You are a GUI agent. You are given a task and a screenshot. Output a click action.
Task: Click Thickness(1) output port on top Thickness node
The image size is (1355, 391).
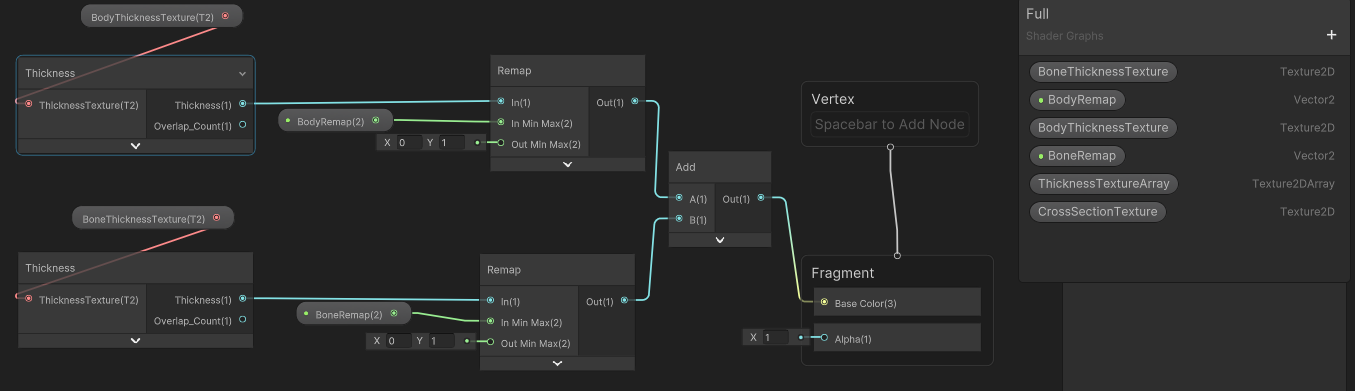pyautogui.click(x=243, y=103)
